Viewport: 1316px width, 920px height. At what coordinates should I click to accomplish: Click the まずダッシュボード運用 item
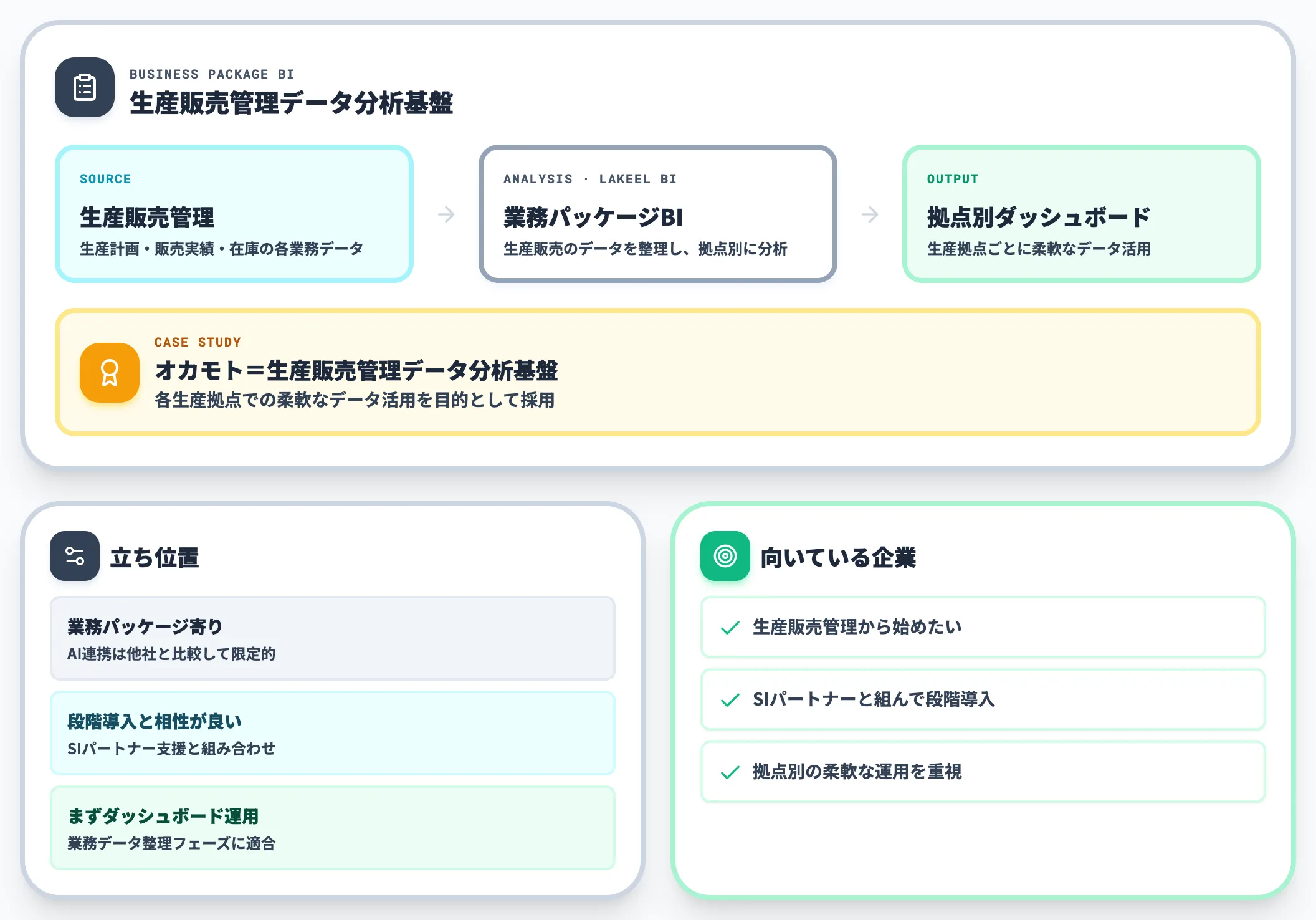[333, 828]
